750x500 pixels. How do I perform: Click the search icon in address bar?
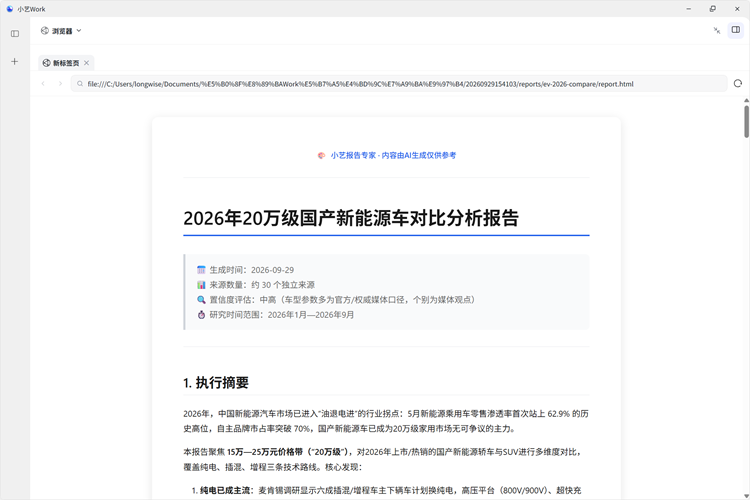point(80,84)
